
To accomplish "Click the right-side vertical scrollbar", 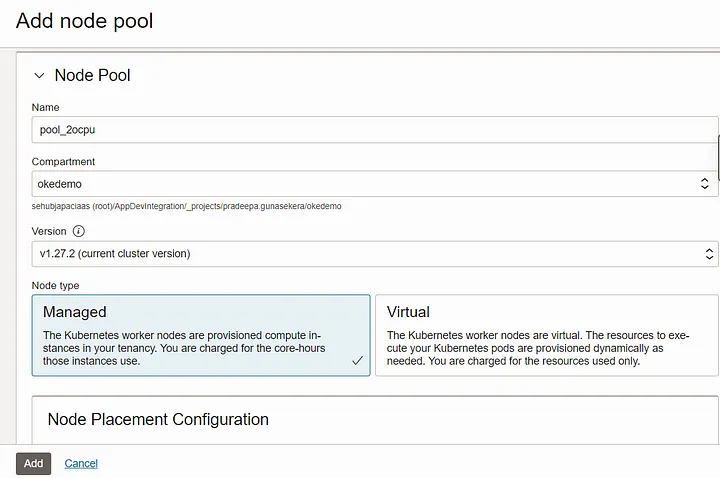I will 718,158.
